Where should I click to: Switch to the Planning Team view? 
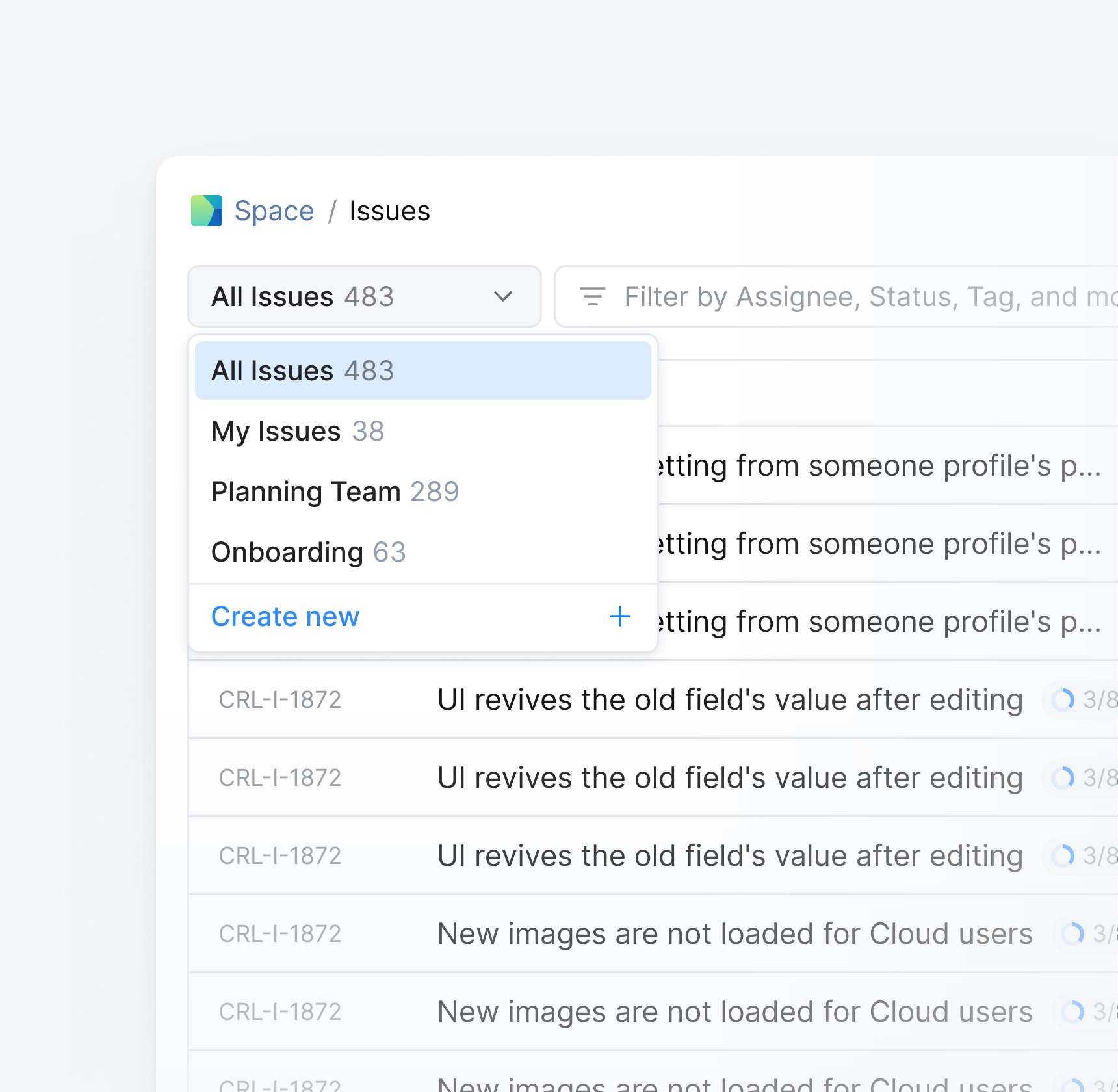[335, 492]
